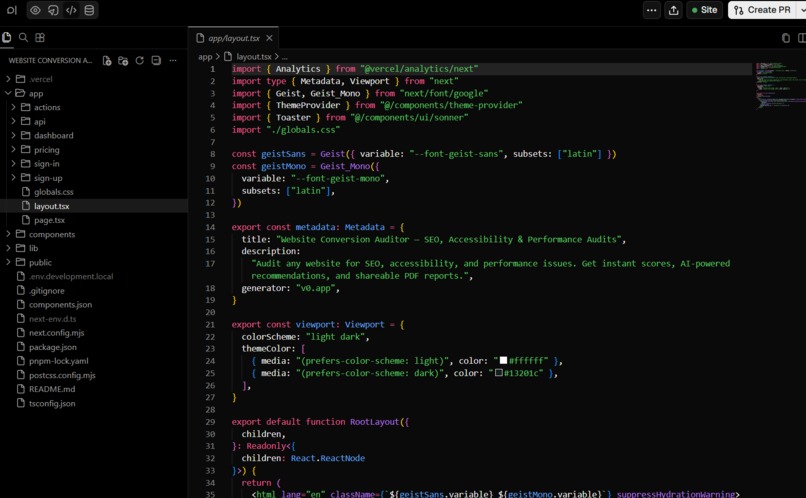
Task: Open the Database view icon
Action: coord(89,10)
